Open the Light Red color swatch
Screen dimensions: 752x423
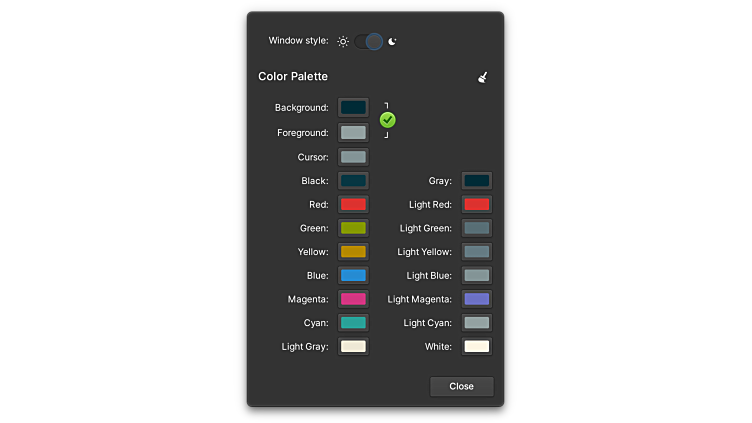(x=477, y=204)
